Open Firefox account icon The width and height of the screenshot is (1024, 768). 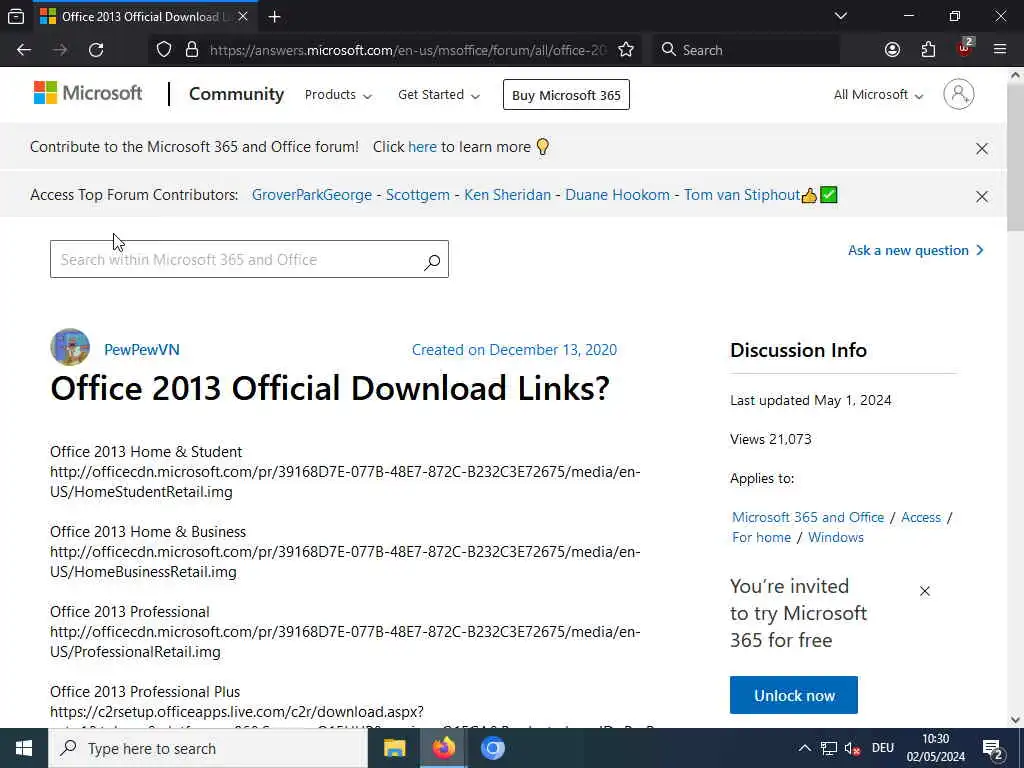(x=892, y=50)
